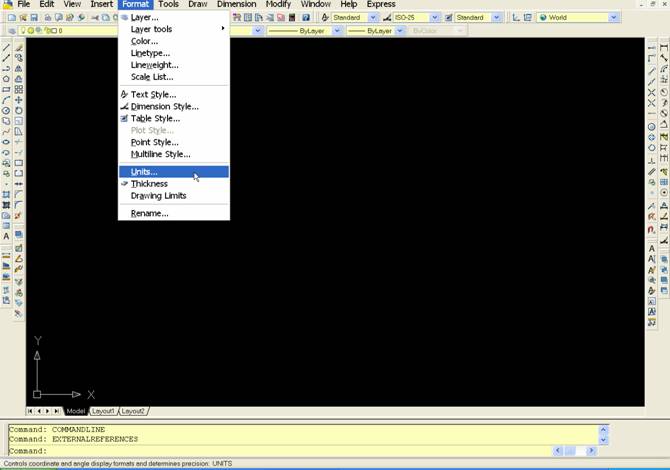Select the Multiline Text 'A' tool

[6, 236]
